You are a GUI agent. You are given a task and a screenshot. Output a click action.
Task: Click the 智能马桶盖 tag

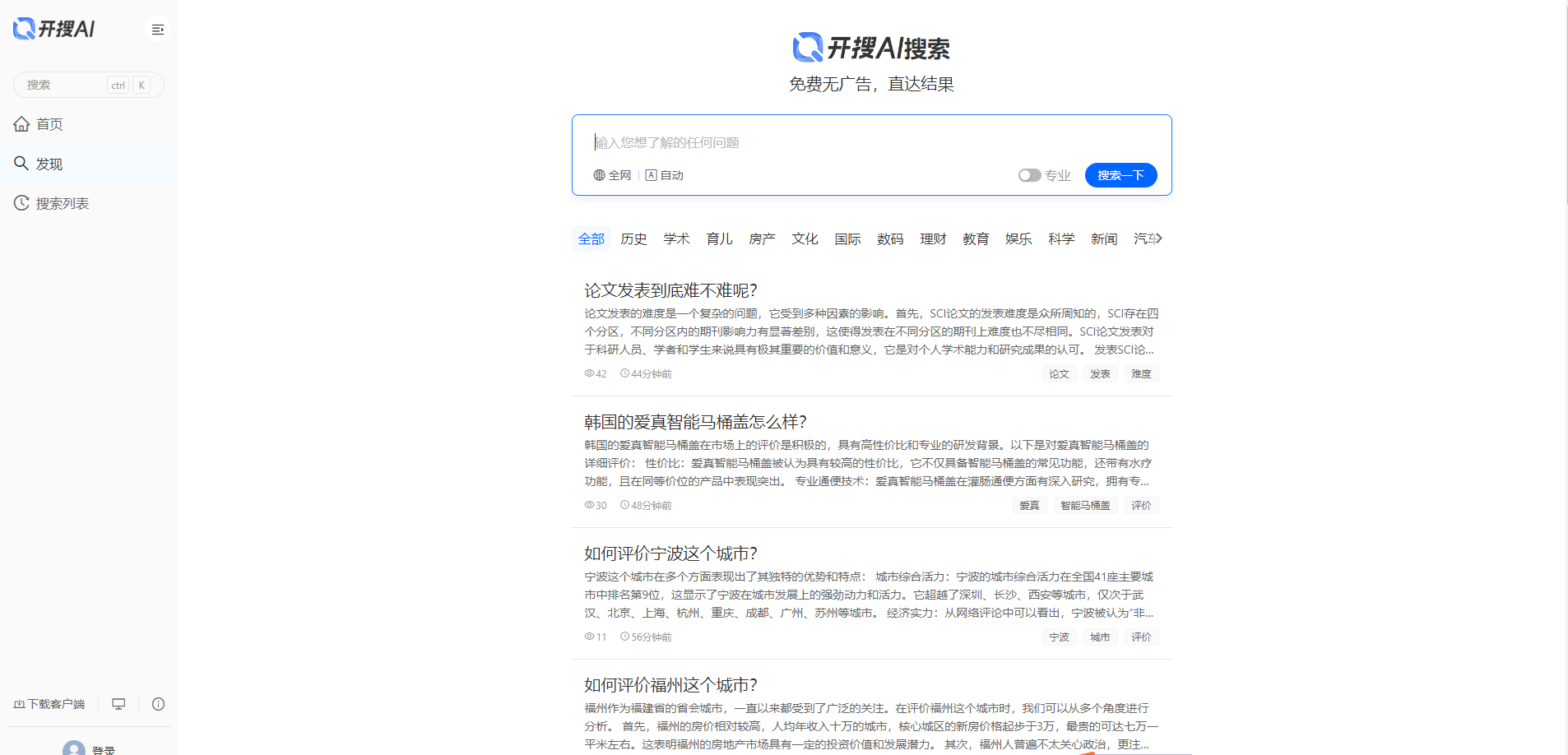pyautogui.click(x=1084, y=505)
